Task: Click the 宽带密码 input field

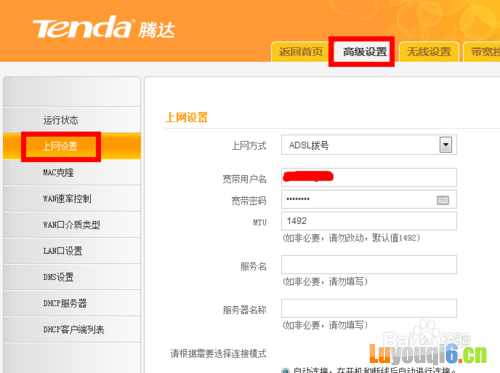Action: tap(369, 199)
